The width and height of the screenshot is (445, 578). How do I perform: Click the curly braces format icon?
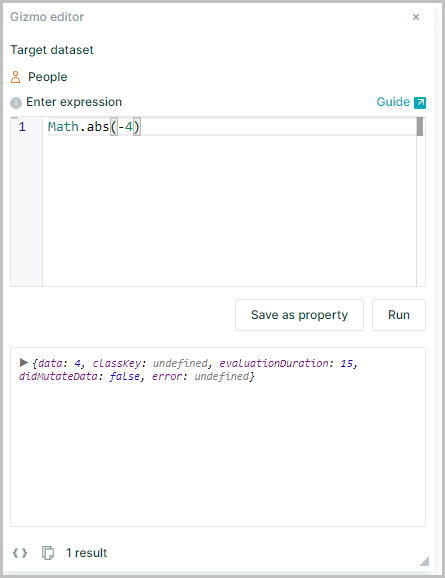point(20,553)
